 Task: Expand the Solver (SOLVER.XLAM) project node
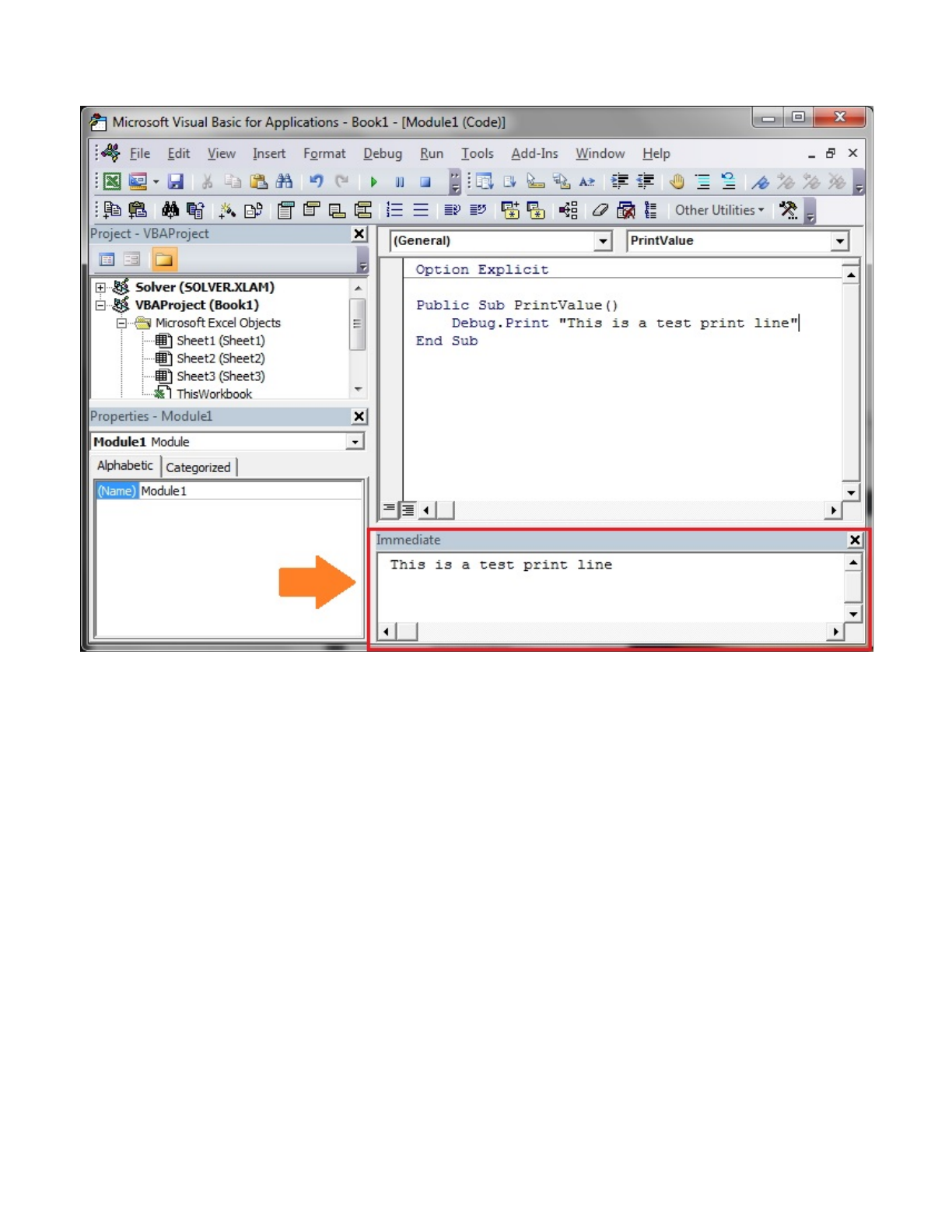tap(100, 288)
